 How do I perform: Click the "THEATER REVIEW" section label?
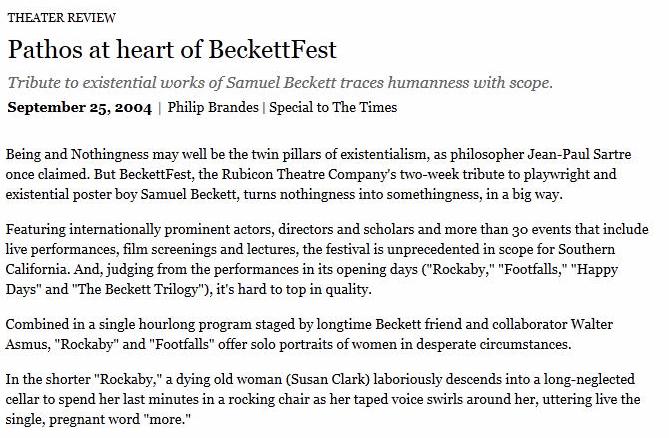[61, 18]
